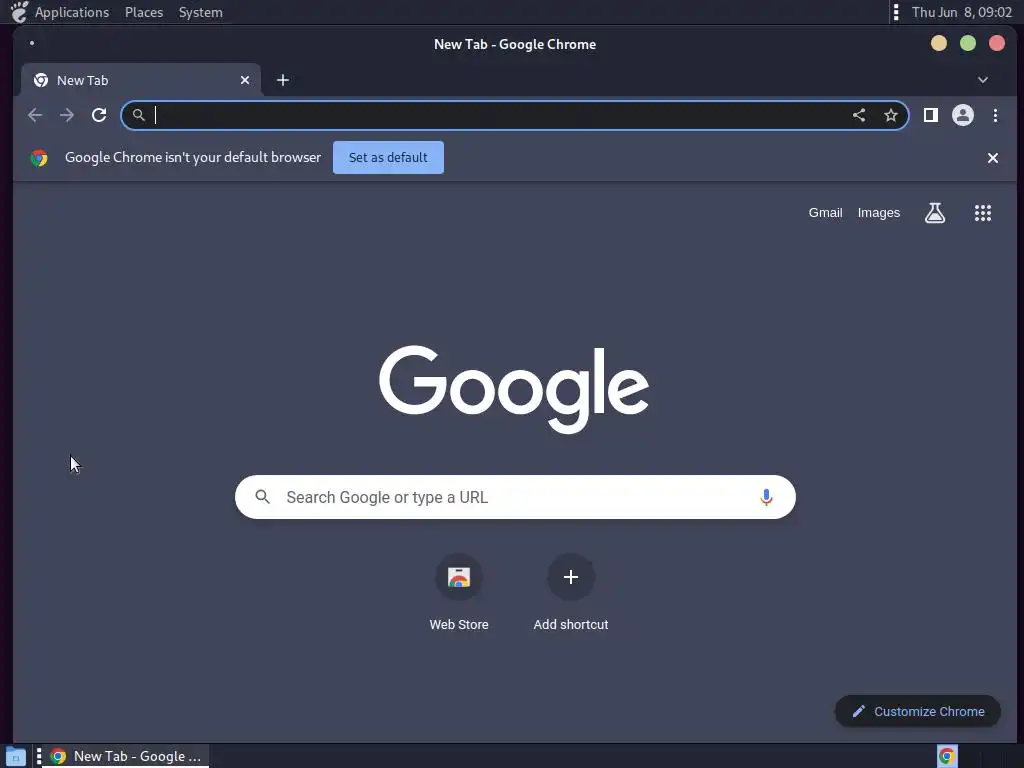Click Add shortcut tile
Screen dimensions: 1024x768
click(571, 592)
